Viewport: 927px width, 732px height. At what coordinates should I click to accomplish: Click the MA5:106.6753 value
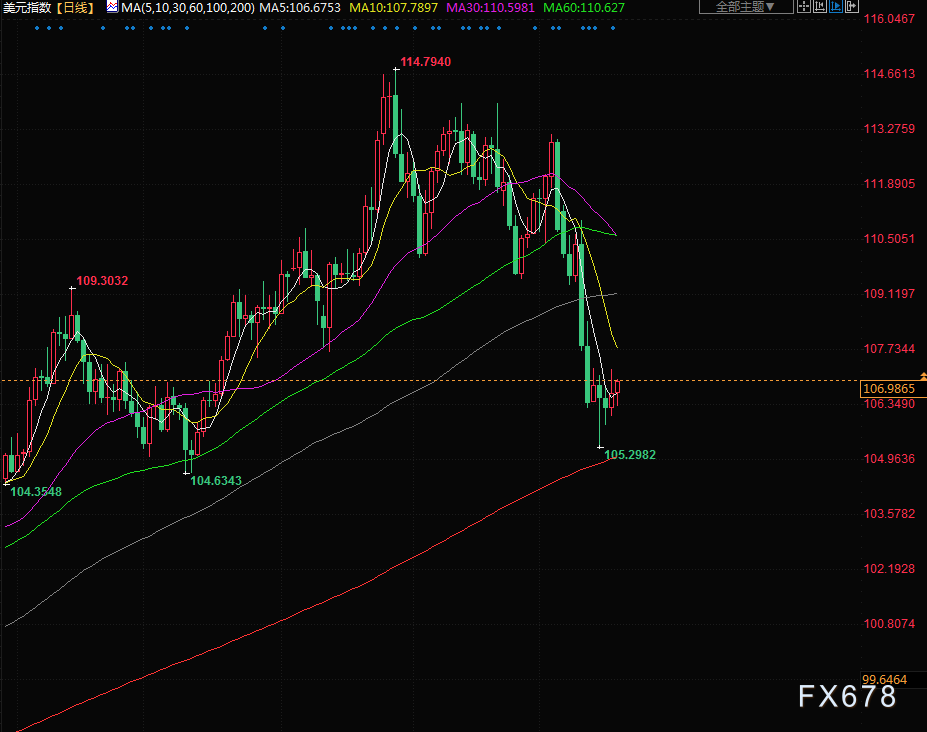tap(300, 8)
